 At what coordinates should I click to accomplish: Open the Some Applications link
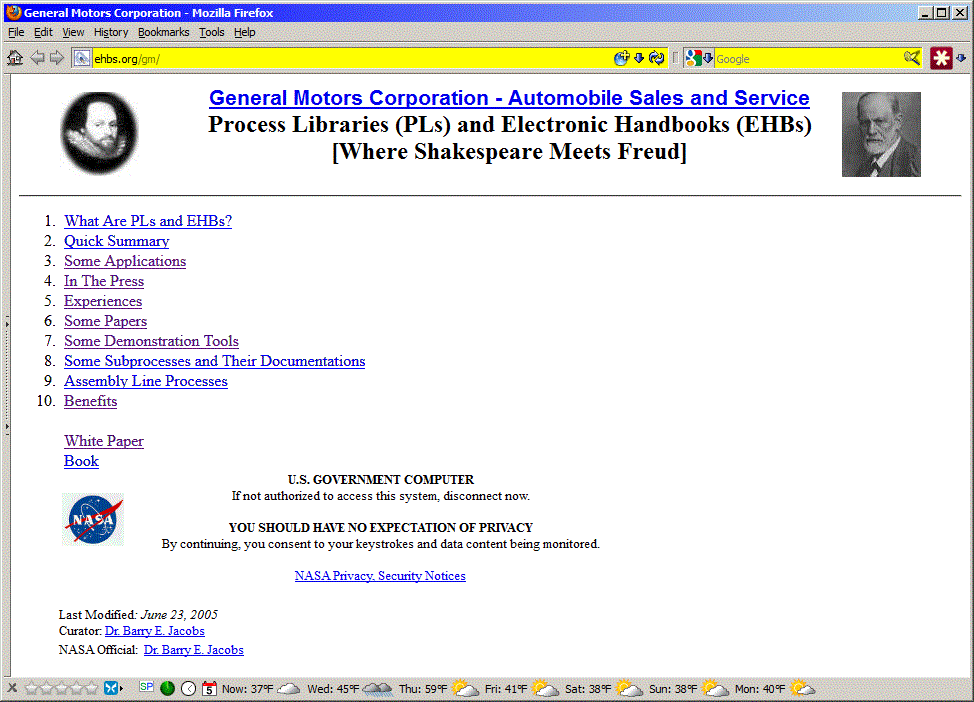click(125, 261)
